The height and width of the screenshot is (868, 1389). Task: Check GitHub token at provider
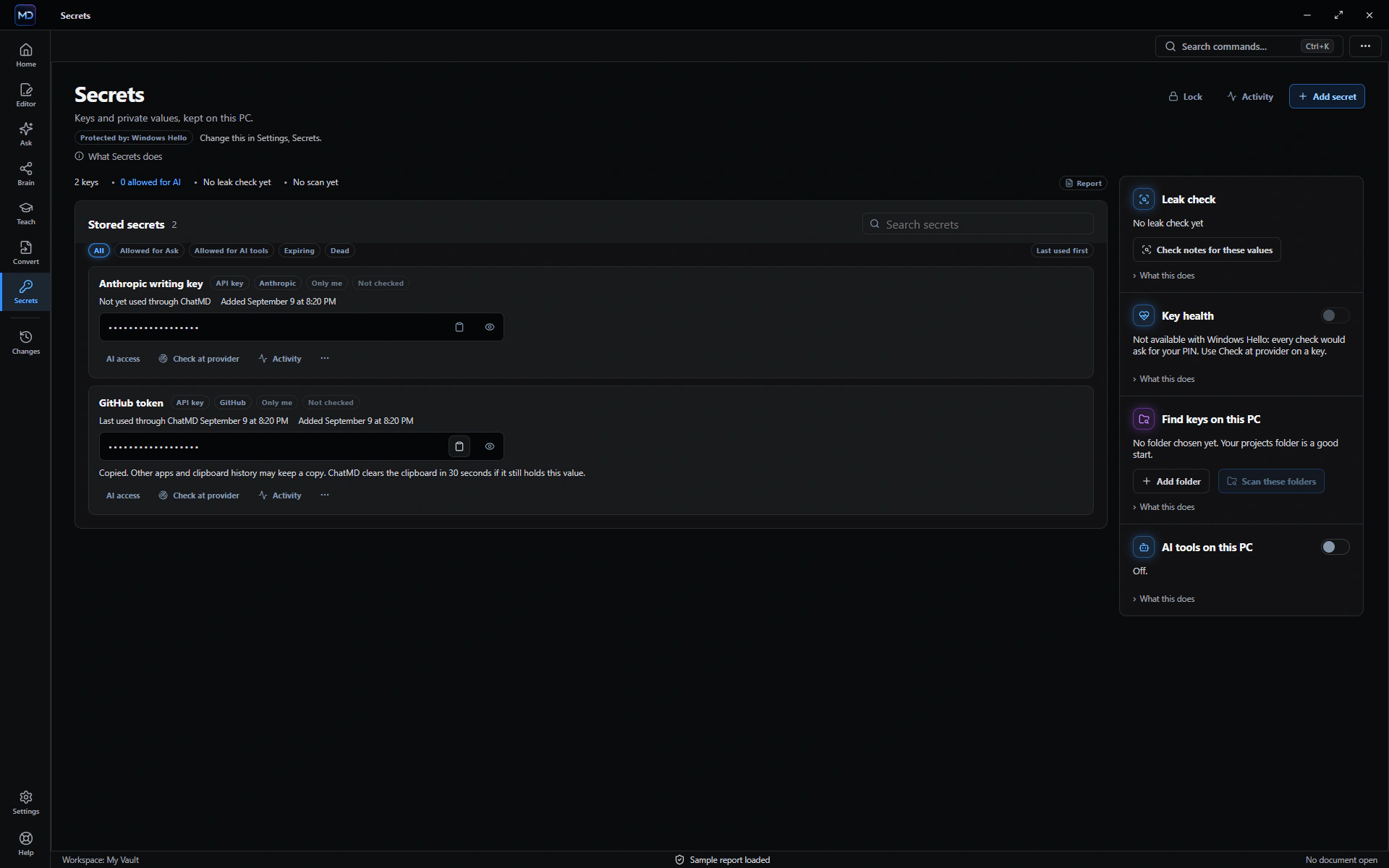point(199,495)
